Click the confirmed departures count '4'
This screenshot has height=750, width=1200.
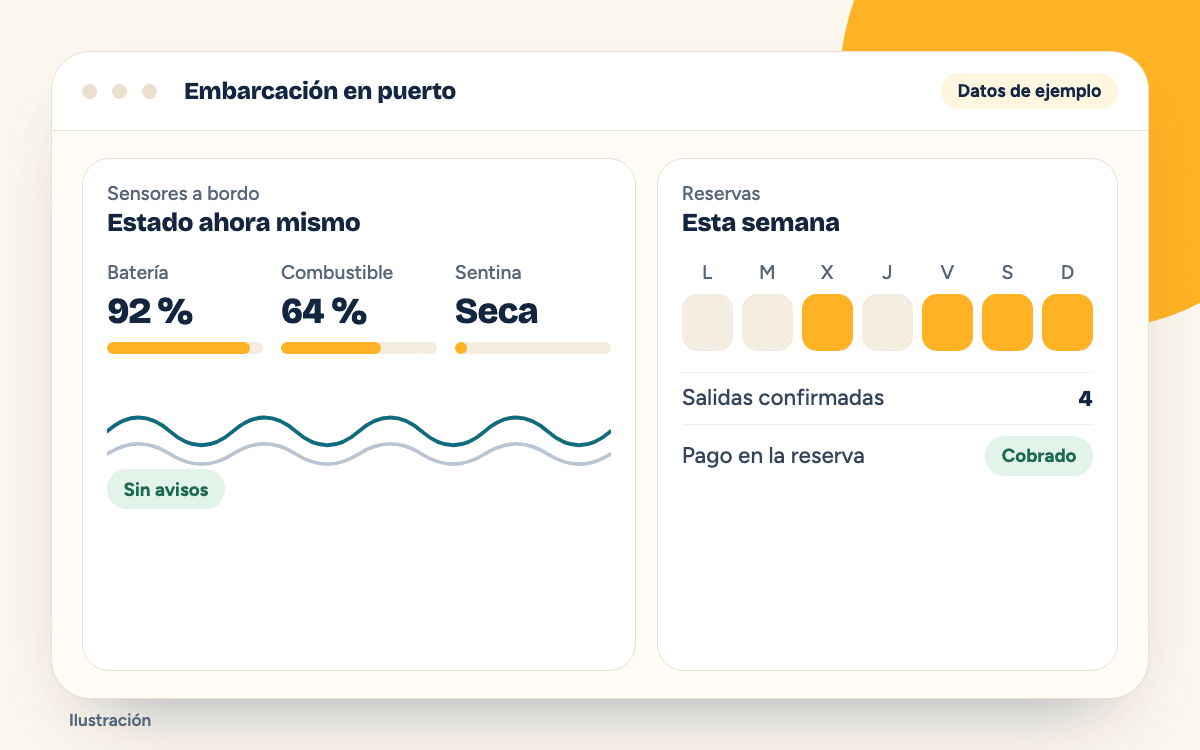(x=1085, y=399)
